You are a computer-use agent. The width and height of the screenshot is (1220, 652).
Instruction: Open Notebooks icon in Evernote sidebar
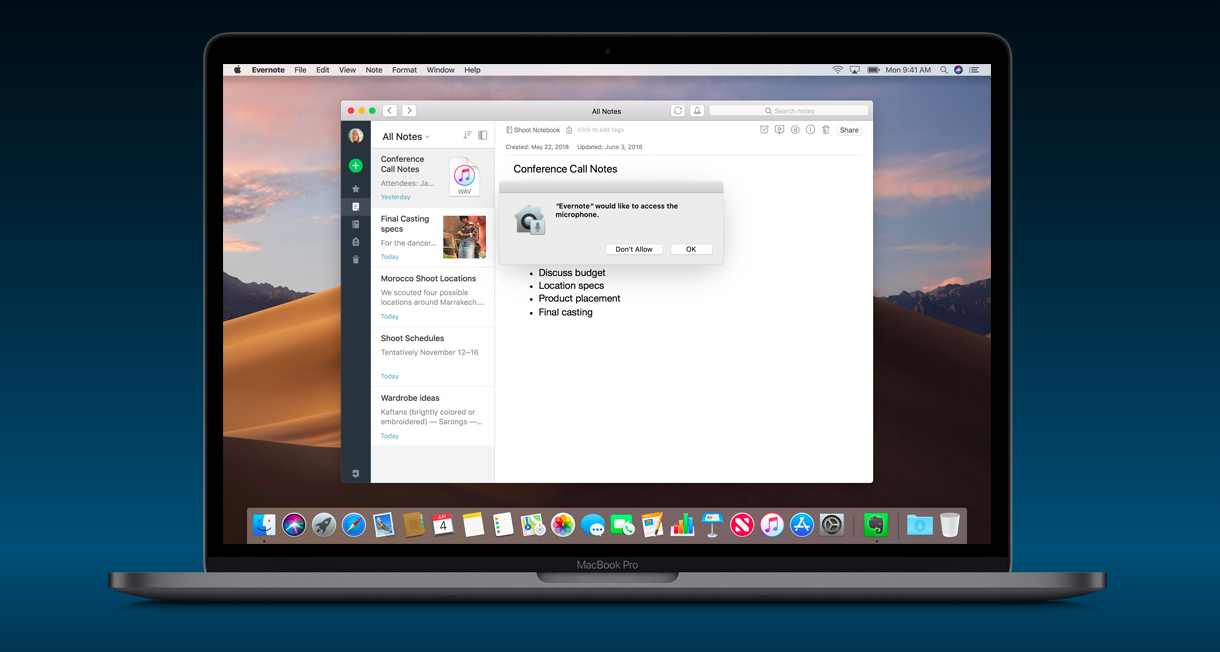point(355,224)
